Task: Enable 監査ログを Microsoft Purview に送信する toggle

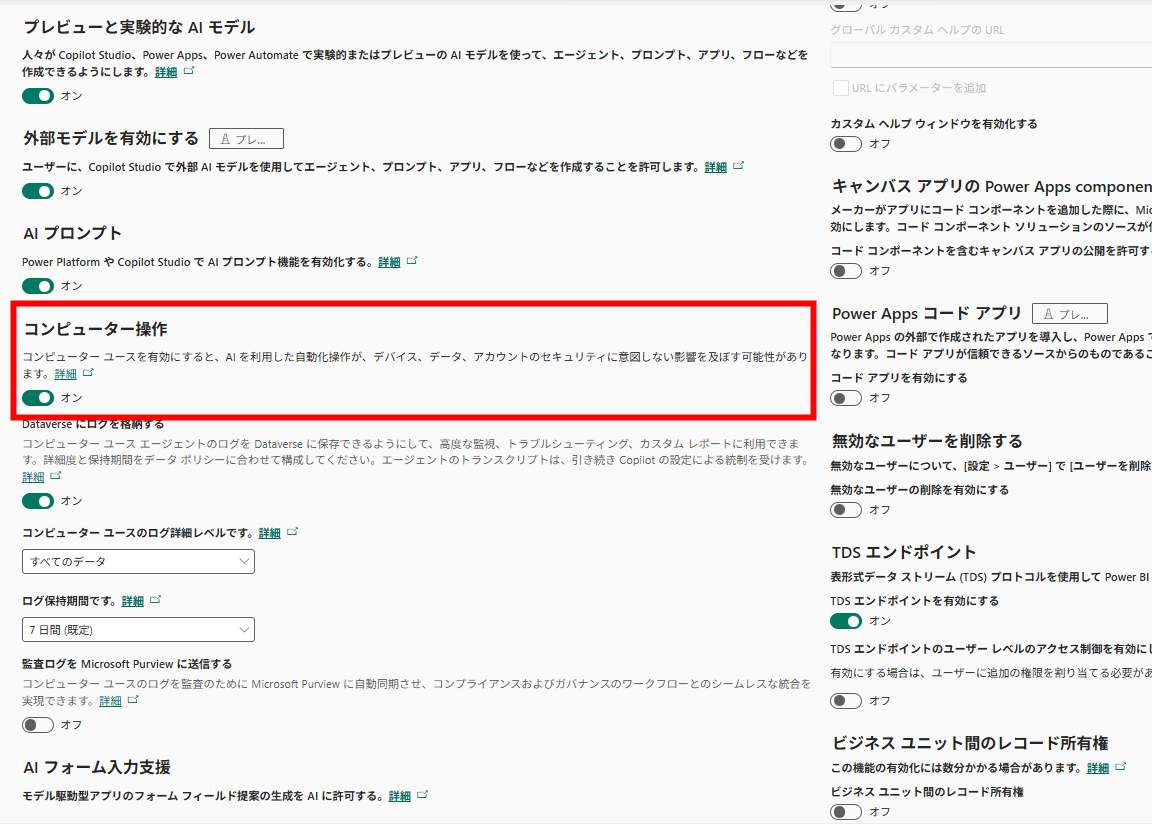Action: [37, 725]
